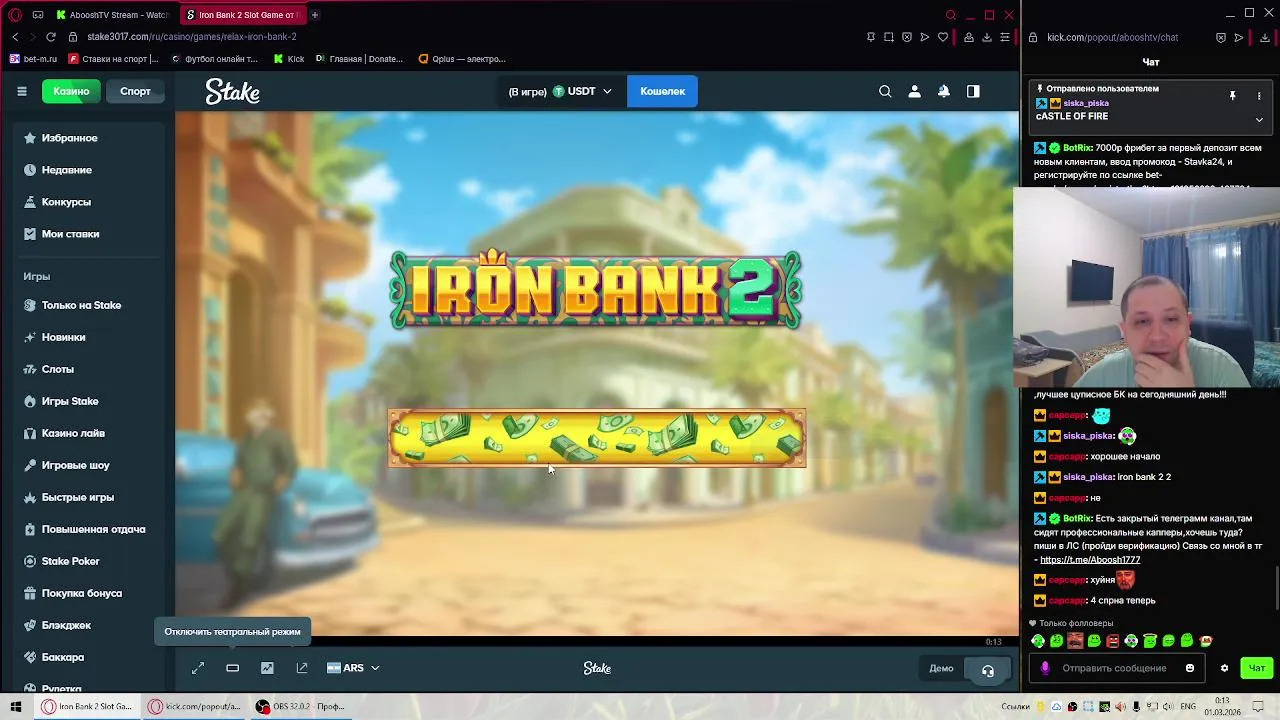1280x720 pixels.
Task: Switch to Демо mode toggle
Action: pos(941,668)
